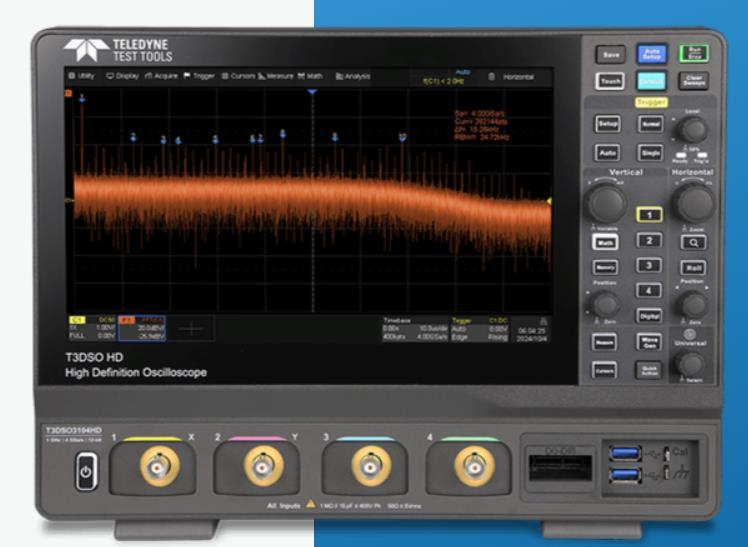Tap the C1 channel descriptor box
748x547 pixels.
coord(93,328)
